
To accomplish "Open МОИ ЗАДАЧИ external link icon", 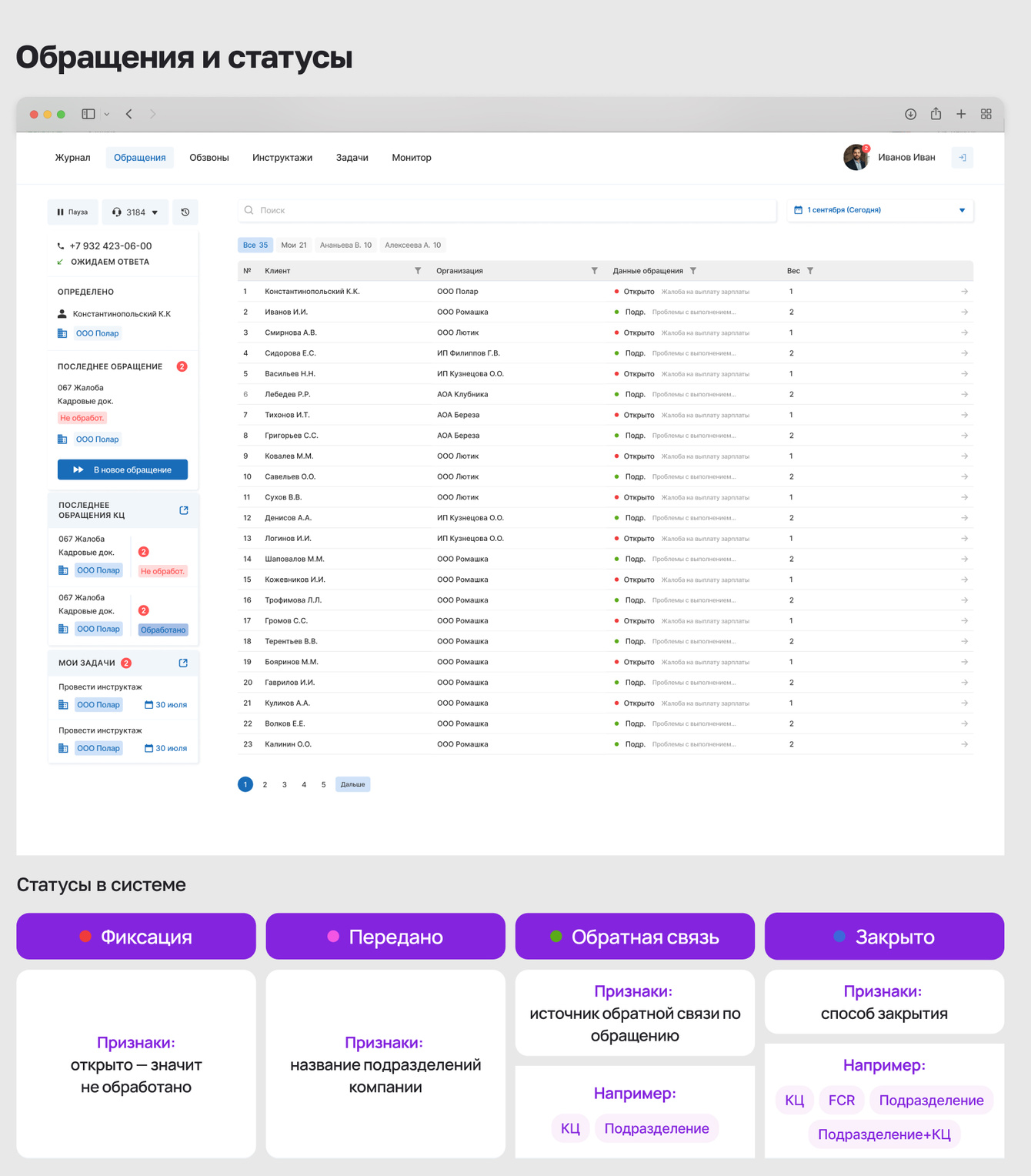I will tap(183, 663).
